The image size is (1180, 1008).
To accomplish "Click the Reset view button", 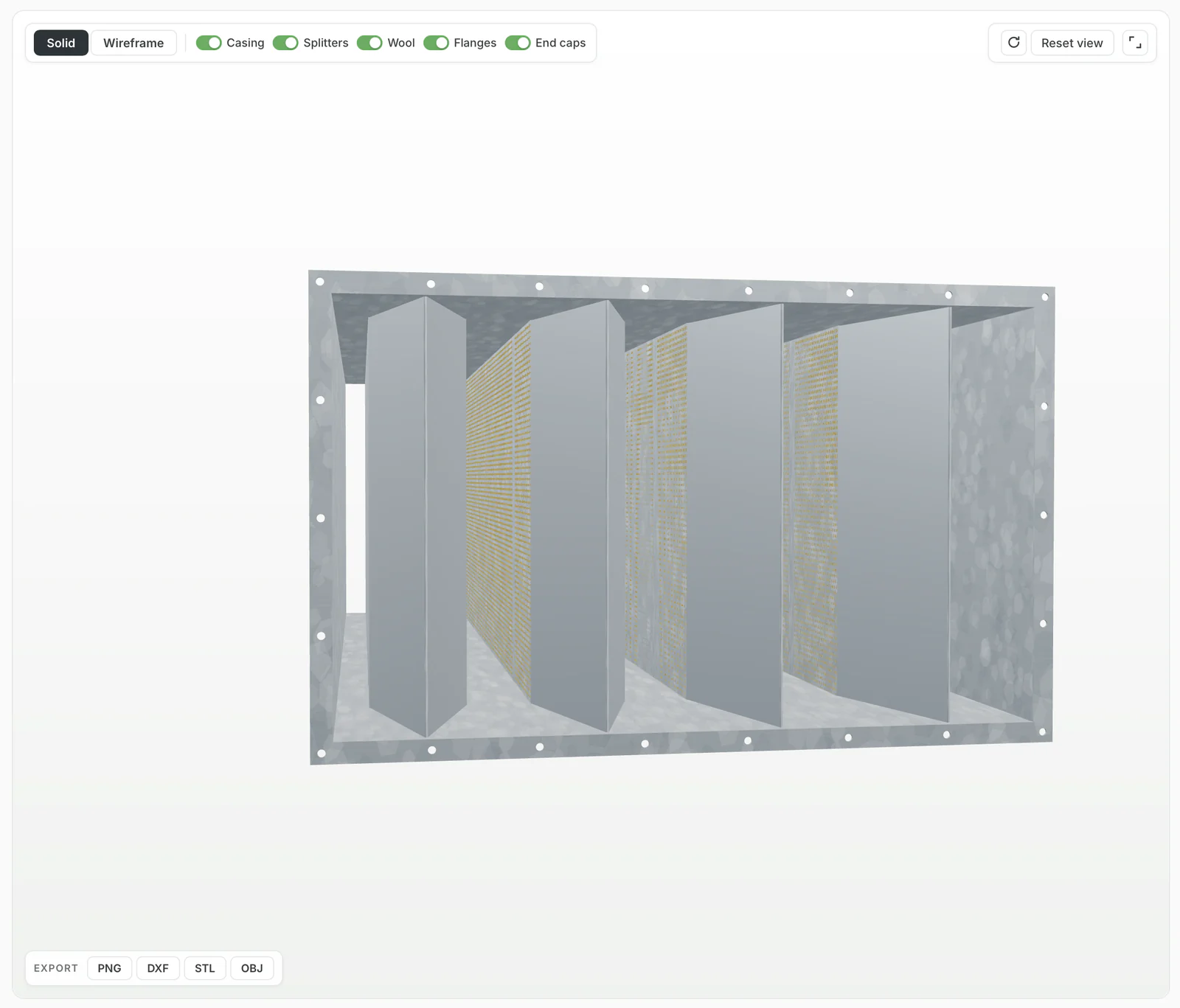I will 1072,43.
